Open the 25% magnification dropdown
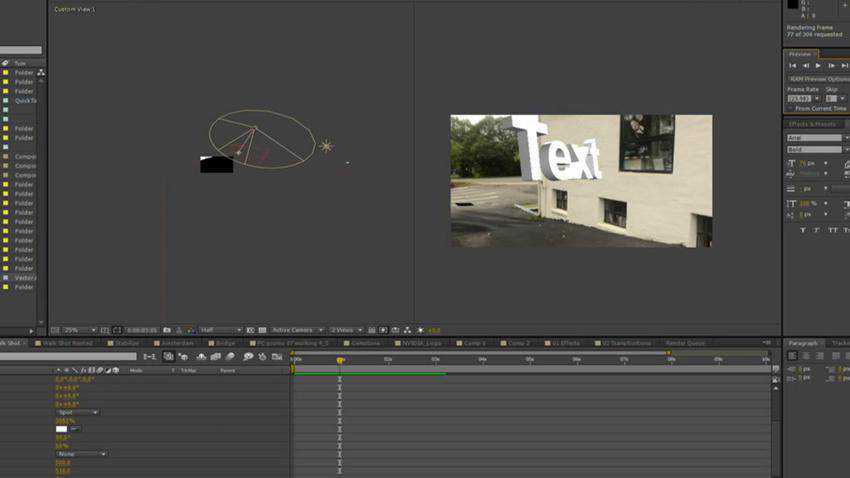This screenshot has width=850, height=478. click(x=80, y=330)
